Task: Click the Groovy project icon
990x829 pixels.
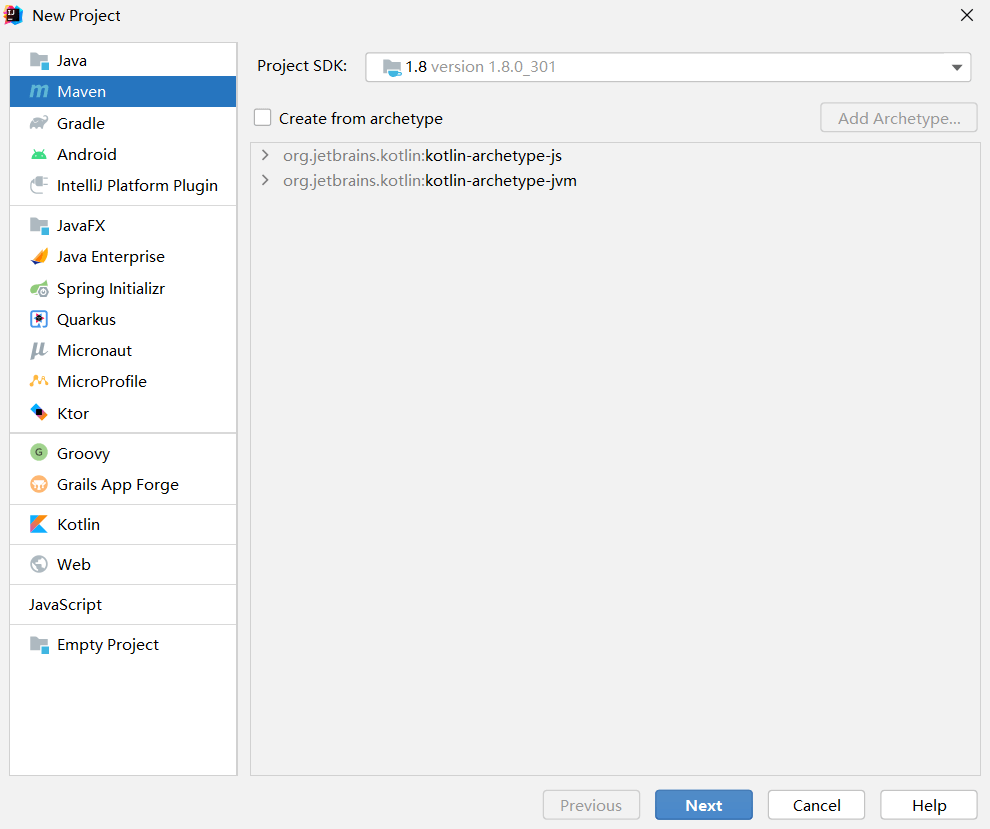Action: pyautogui.click(x=38, y=452)
